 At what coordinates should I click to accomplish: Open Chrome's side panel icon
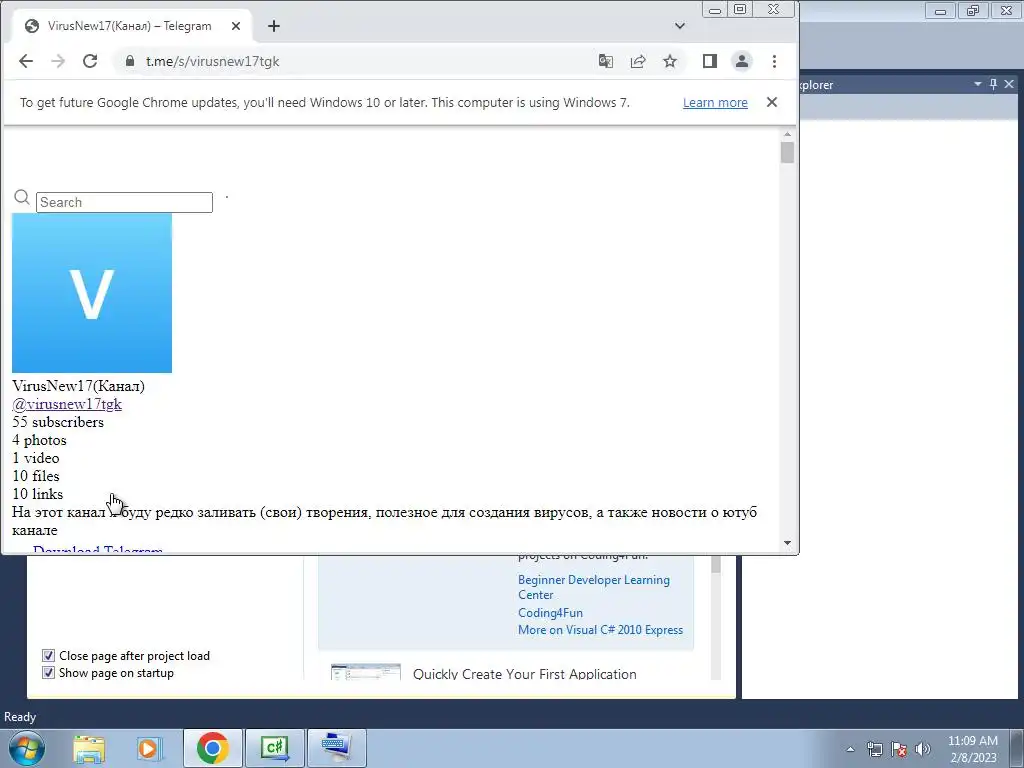tap(710, 61)
